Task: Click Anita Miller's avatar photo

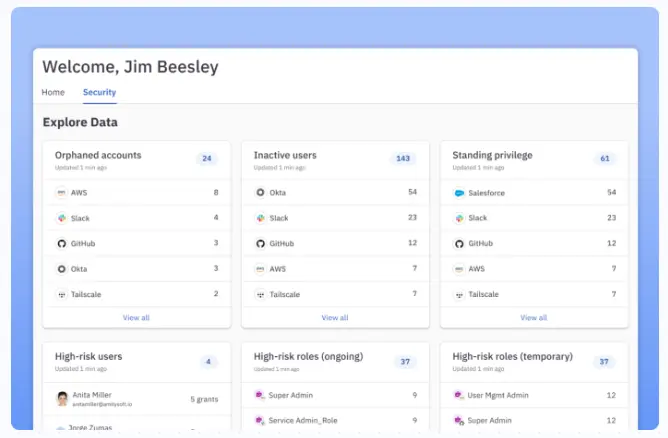Action: pyautogui.click(x=62, y=398)
